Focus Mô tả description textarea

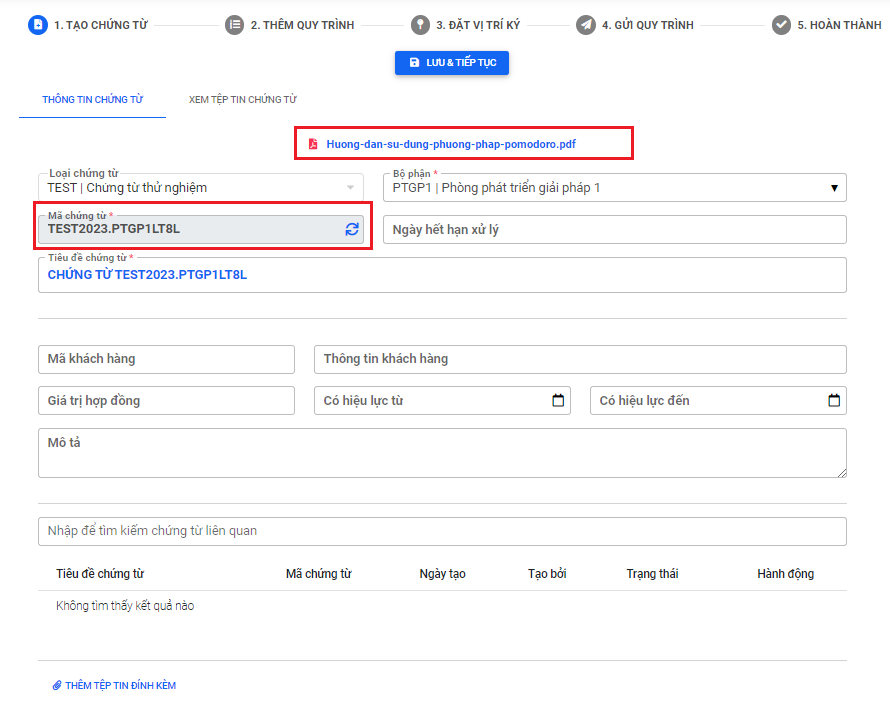tap(442, 453)
